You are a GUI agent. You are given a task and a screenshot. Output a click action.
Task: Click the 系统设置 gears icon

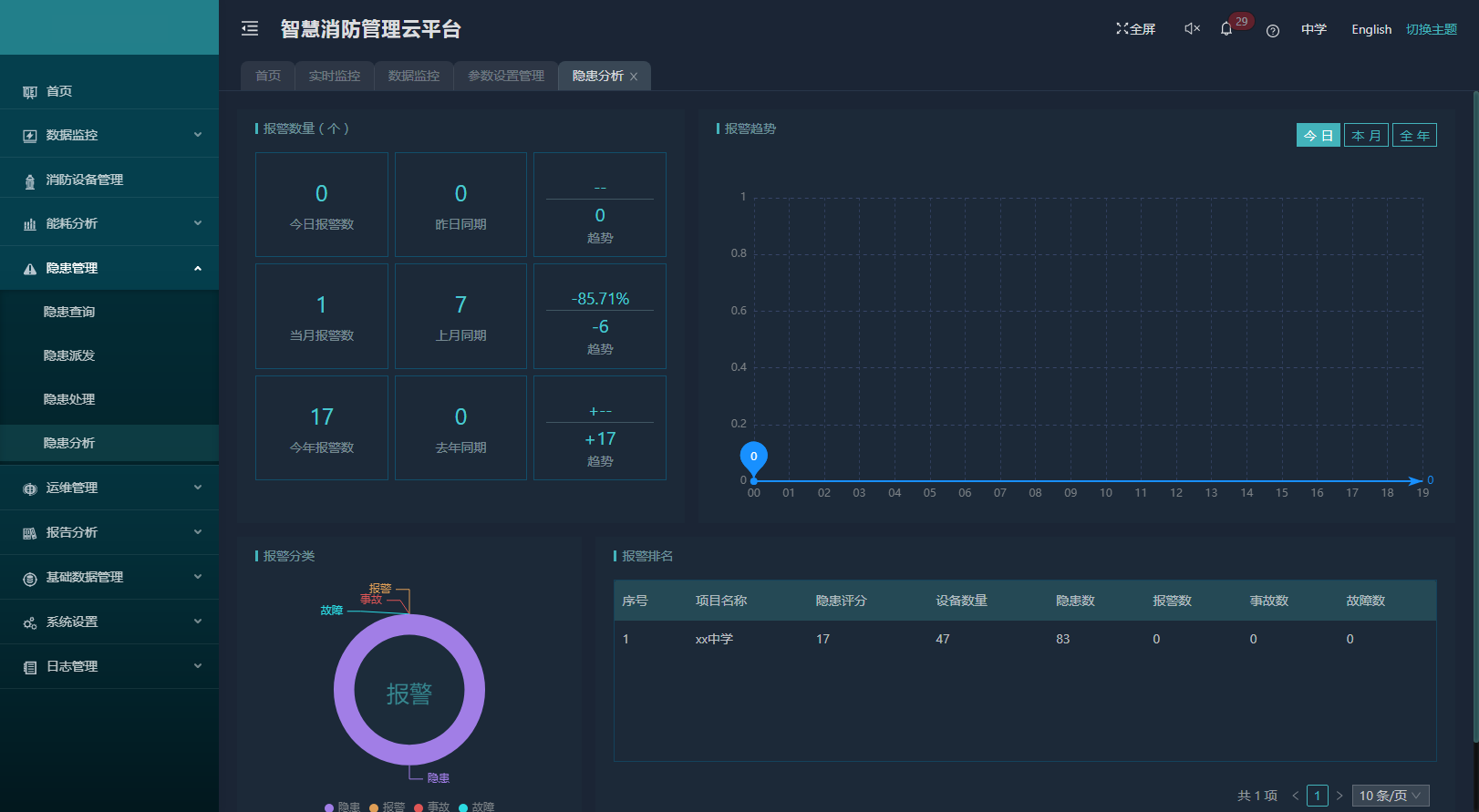(x=30, y=622)
